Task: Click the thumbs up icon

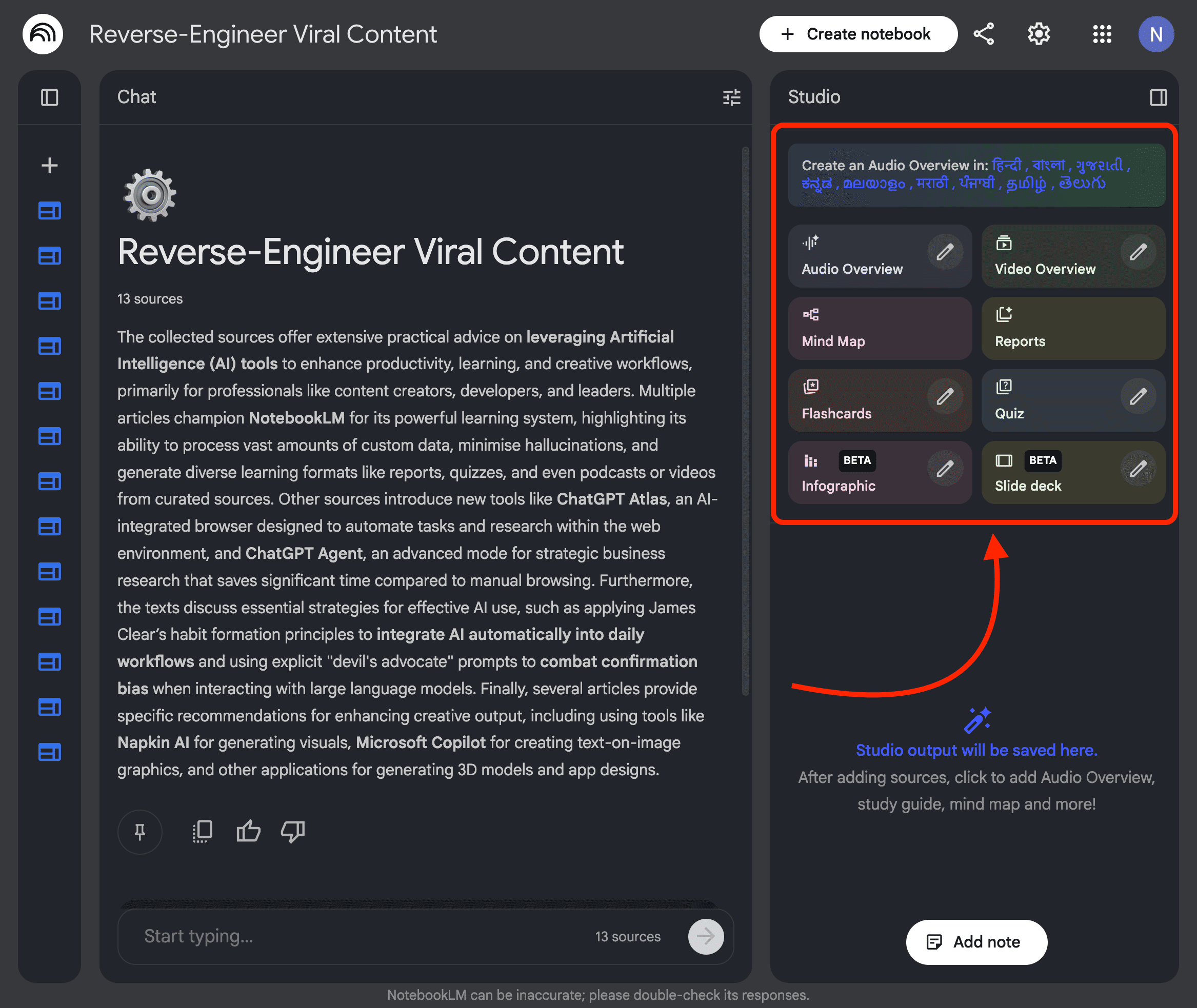Action: [248, 832]
